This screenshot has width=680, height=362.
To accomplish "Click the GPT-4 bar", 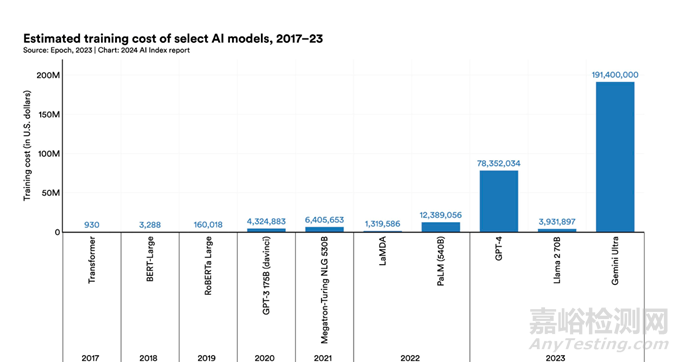I will click(499, 201).
